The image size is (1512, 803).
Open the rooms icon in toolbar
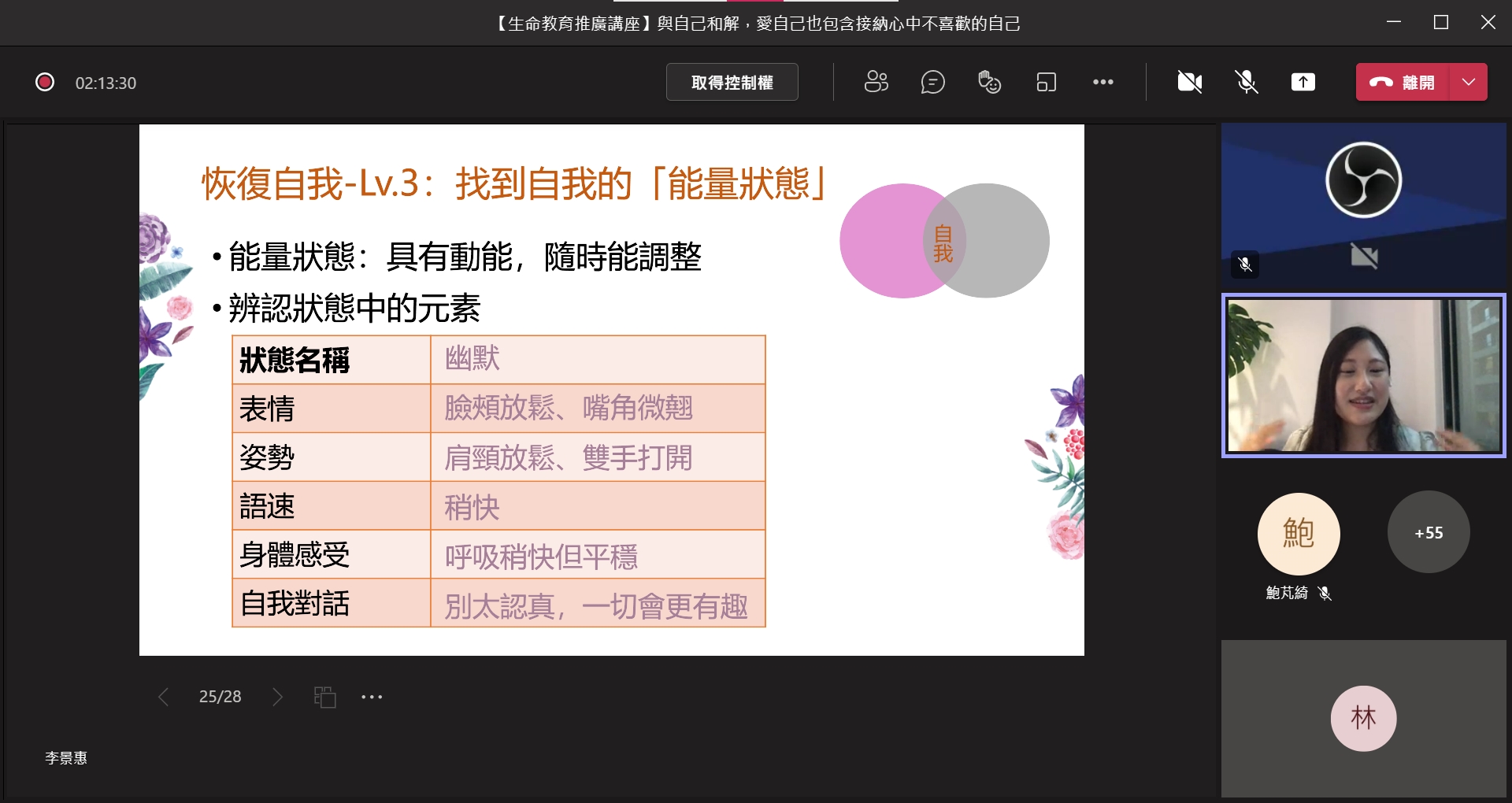coord(1046,82)
